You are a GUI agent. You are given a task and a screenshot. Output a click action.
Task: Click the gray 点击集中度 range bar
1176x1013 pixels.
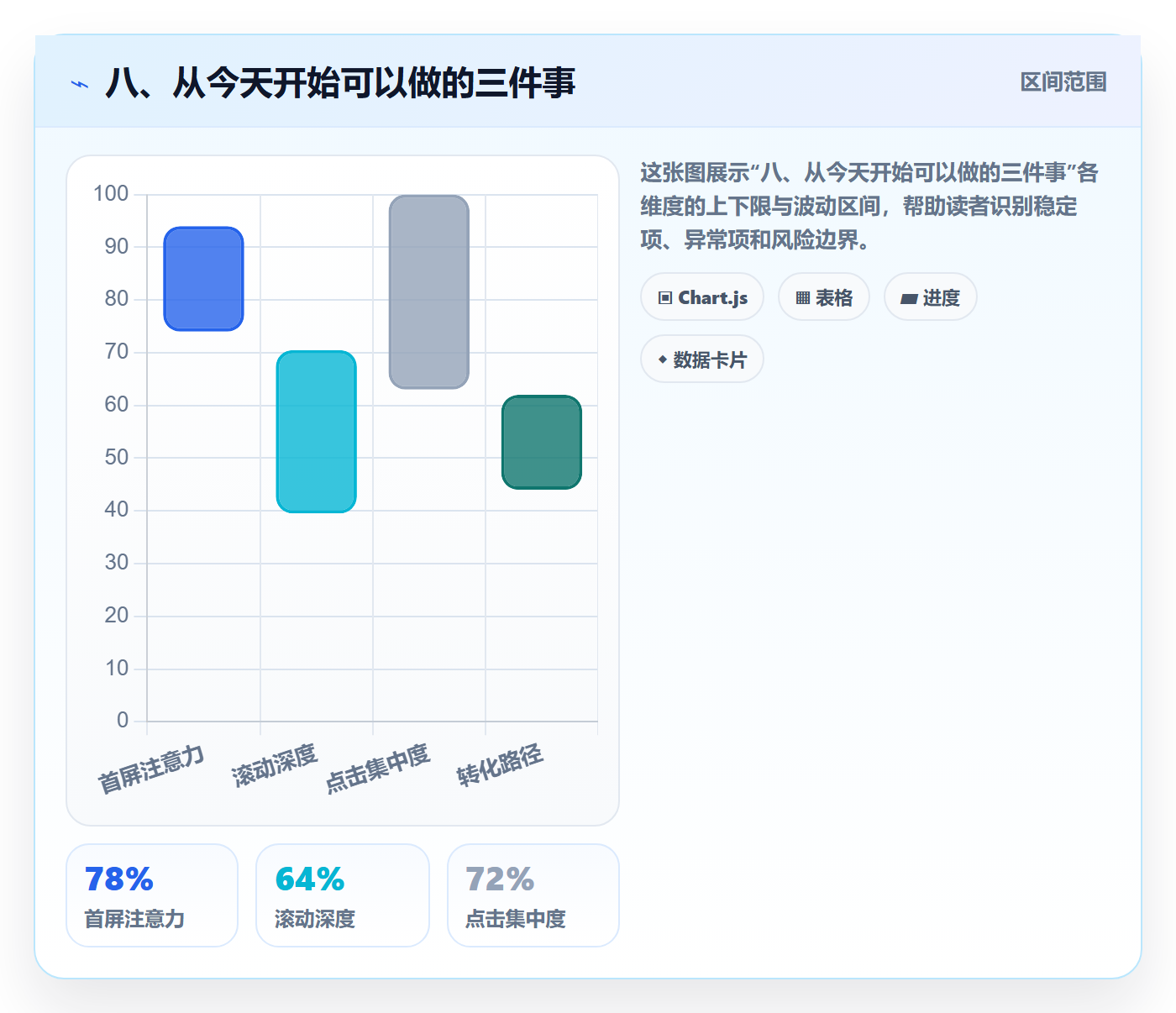click(x=429, y=292)
